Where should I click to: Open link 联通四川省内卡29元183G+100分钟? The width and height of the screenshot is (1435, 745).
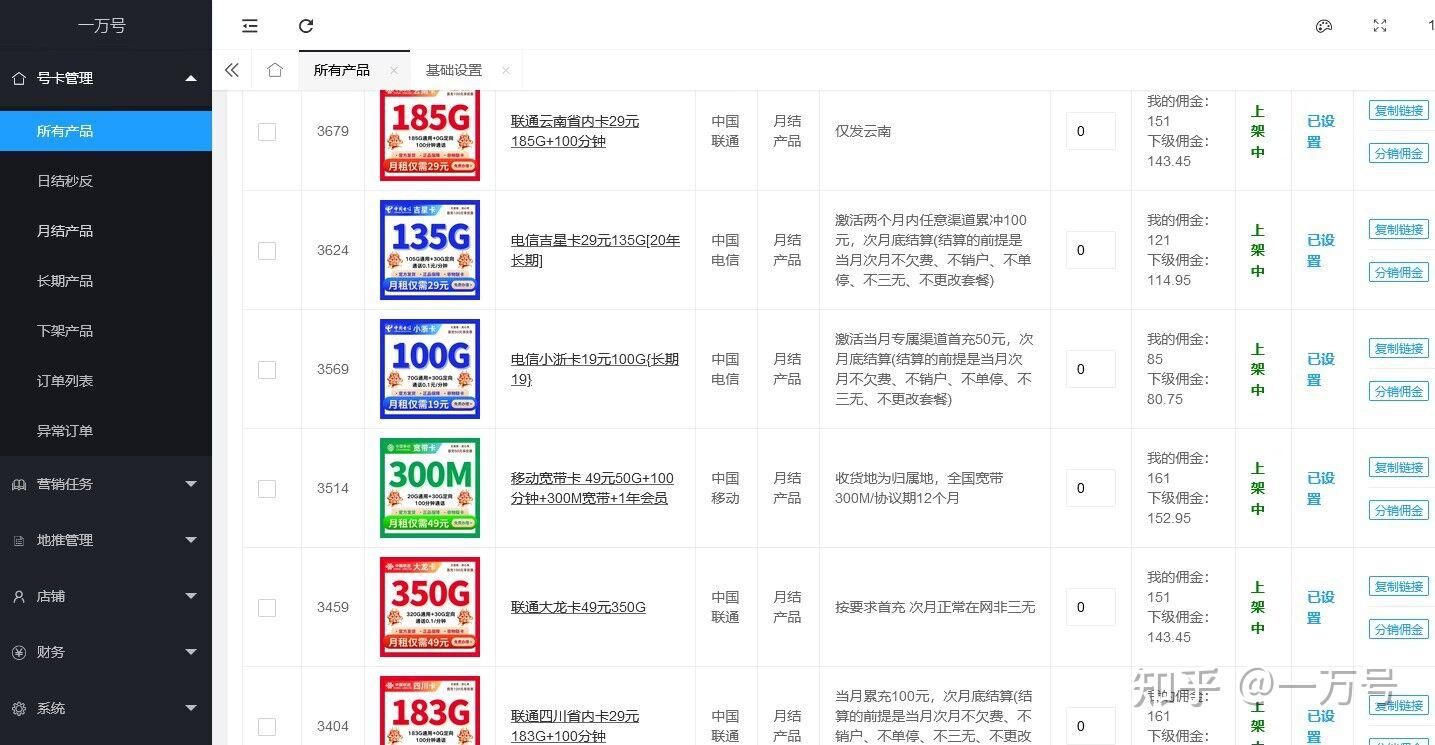[575, 726]
